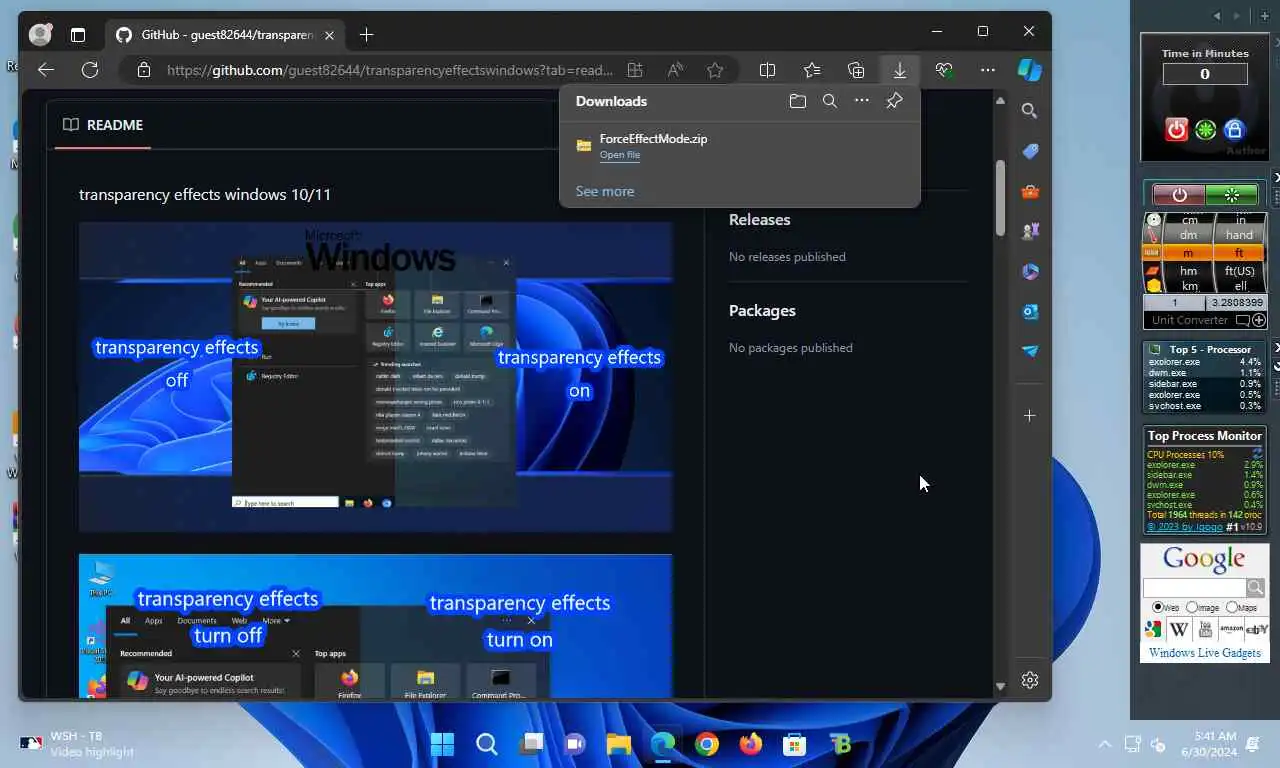Open more options in Downloads panel

point(861,101)
